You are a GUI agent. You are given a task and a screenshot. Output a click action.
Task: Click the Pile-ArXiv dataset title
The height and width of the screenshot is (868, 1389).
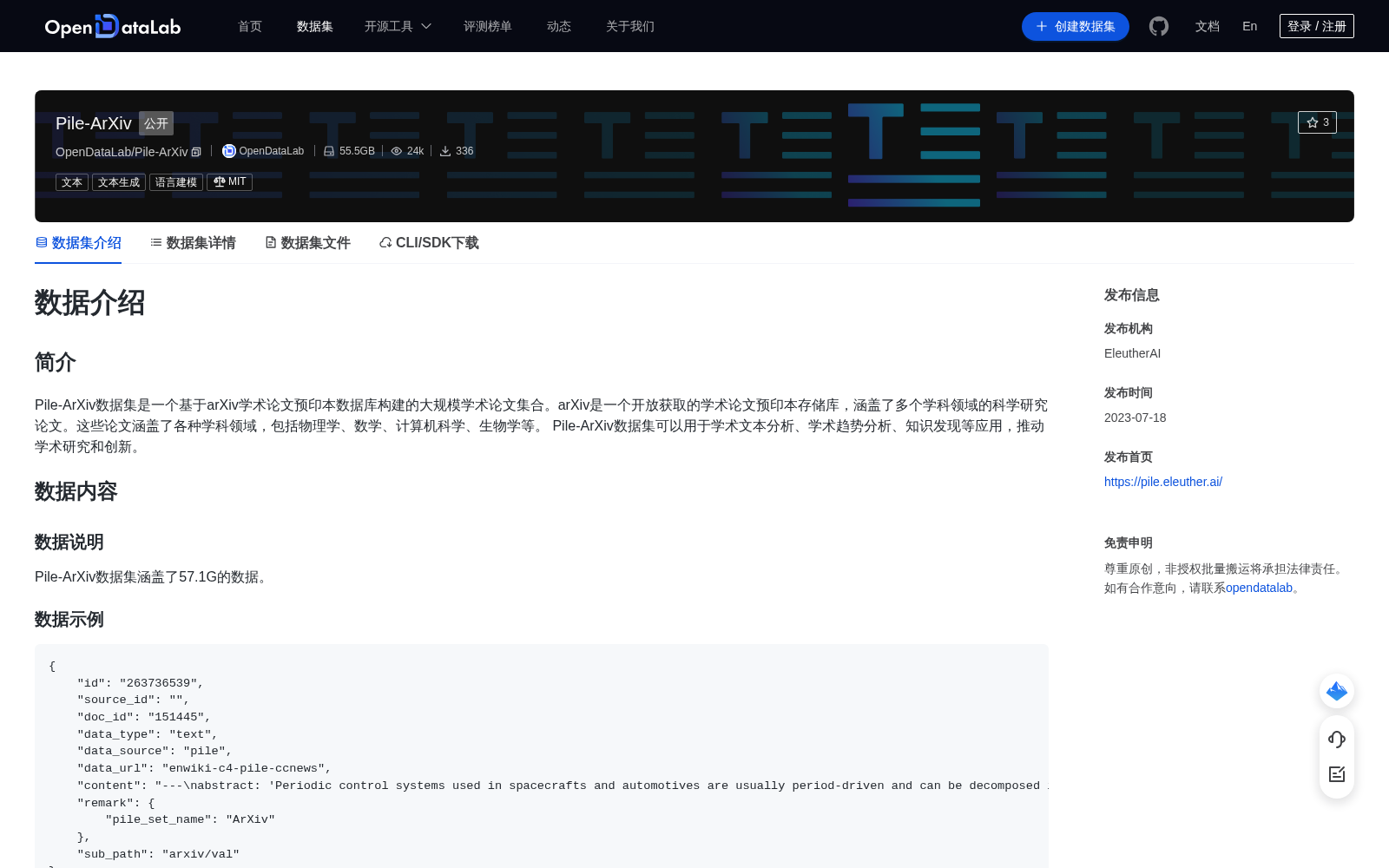click(x=94, y=123)
